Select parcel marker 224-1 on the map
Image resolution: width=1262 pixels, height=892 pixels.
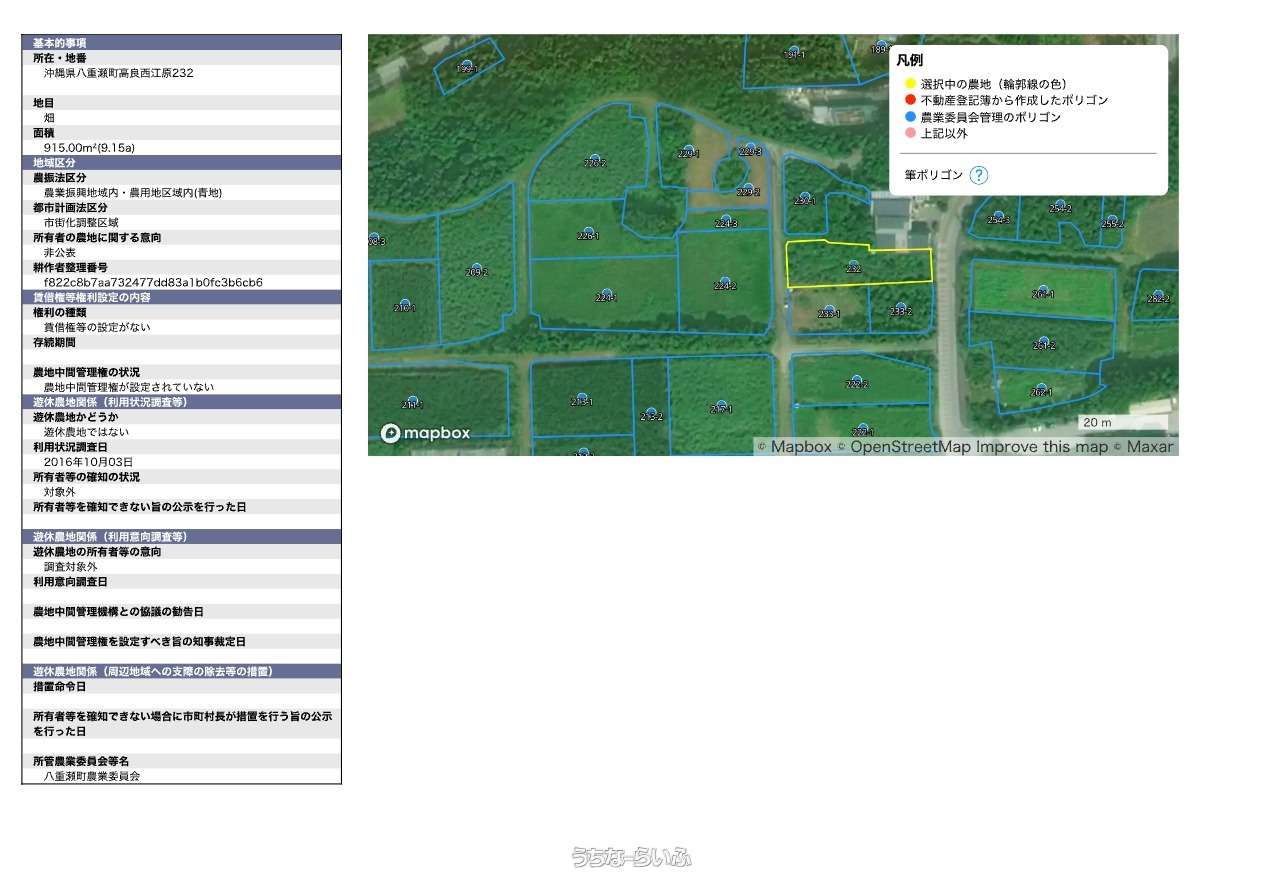[x=606, y=295]
